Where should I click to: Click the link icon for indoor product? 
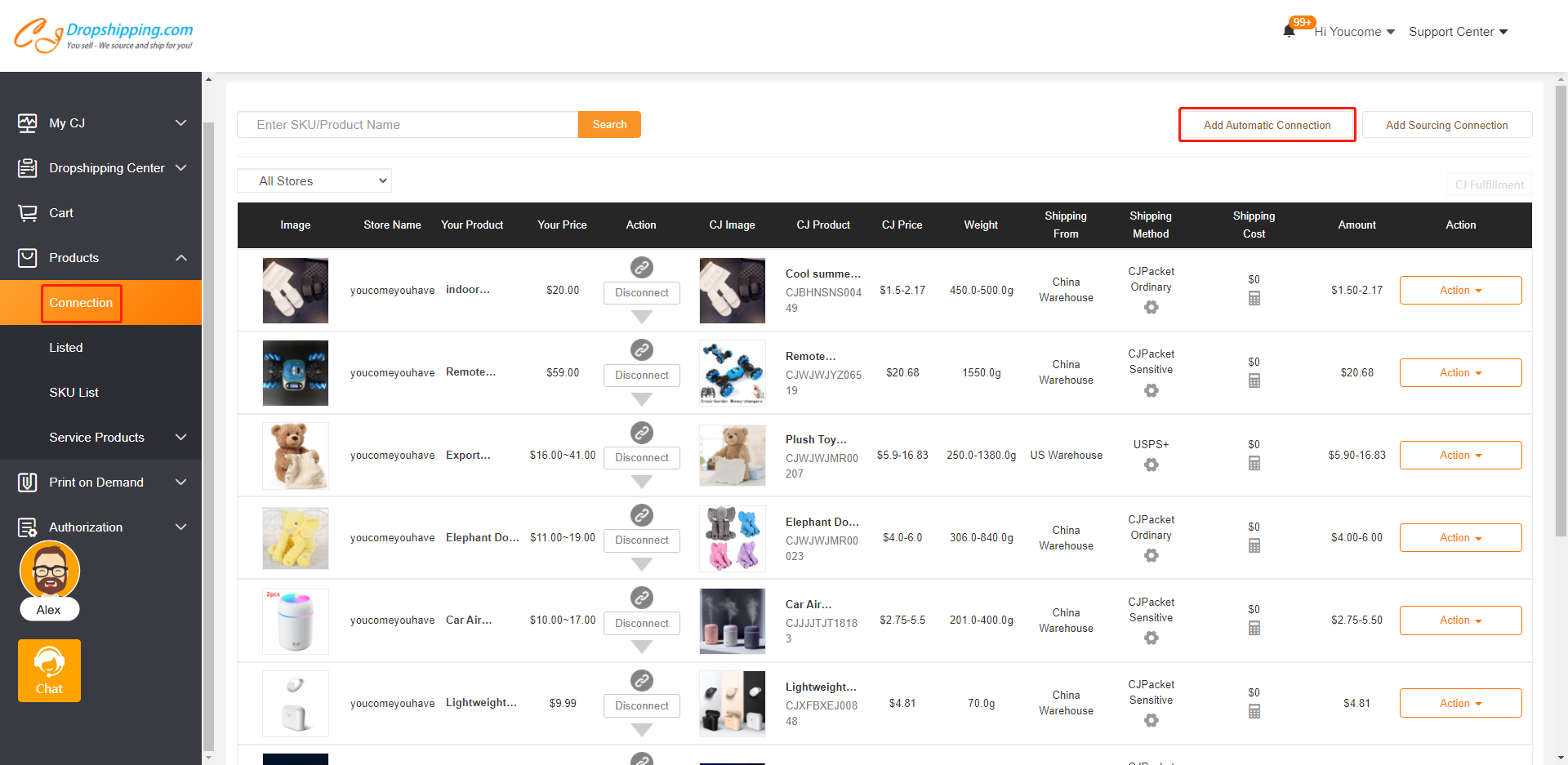642,267
